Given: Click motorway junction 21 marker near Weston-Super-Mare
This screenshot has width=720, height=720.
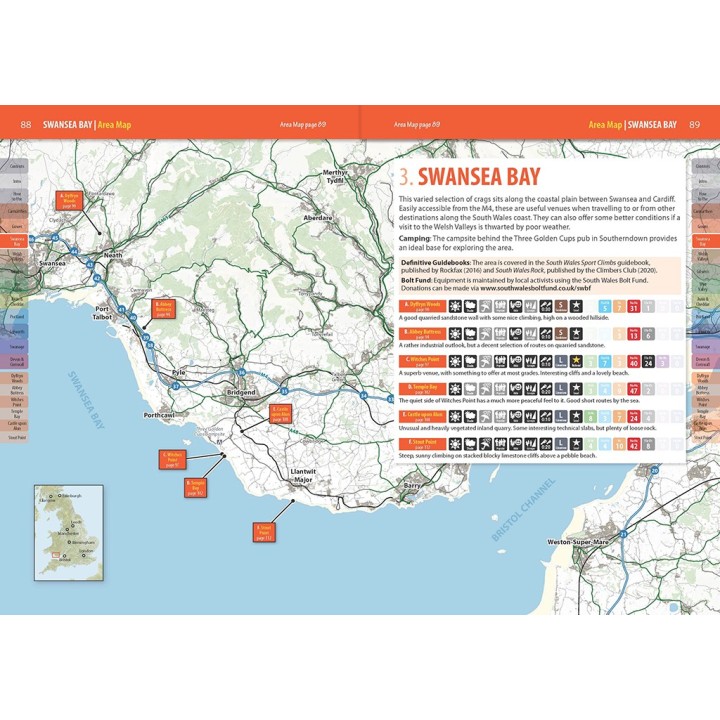Looking at the screenshot, I should [624, 534].
